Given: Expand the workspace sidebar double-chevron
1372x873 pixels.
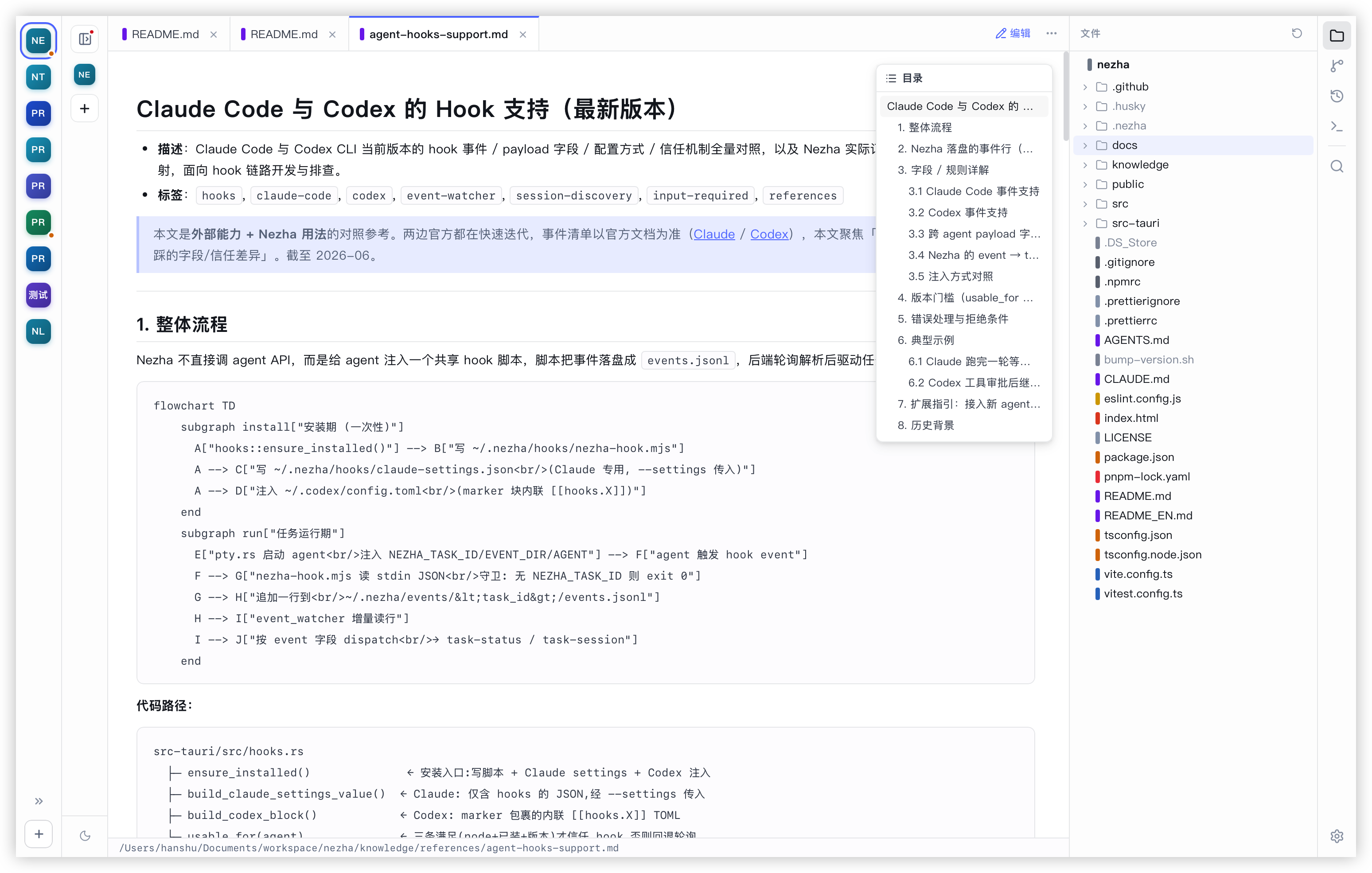Looking at the screenshot, I should (x=39, y=801).
